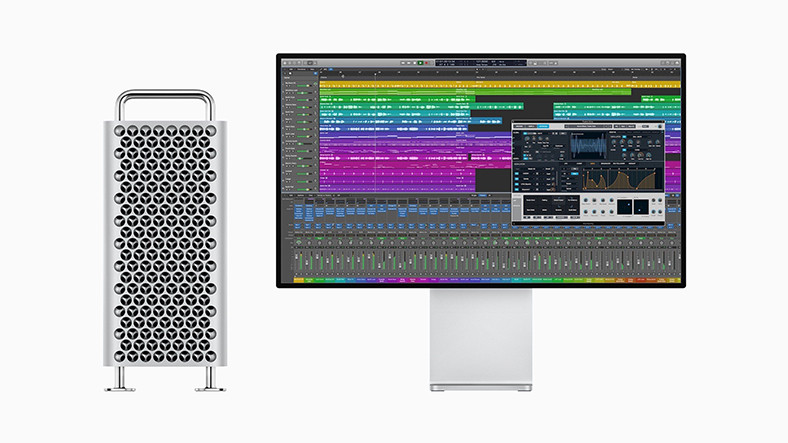Switch to the Simple tab in Alchemy
The image size is (788, 443).
(532, 126)
